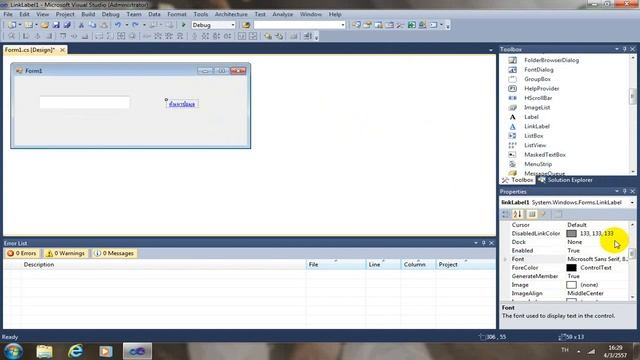Select the FolderBrowserDialog toolbox item
The image size is (640, 360).
click(551, 60)
